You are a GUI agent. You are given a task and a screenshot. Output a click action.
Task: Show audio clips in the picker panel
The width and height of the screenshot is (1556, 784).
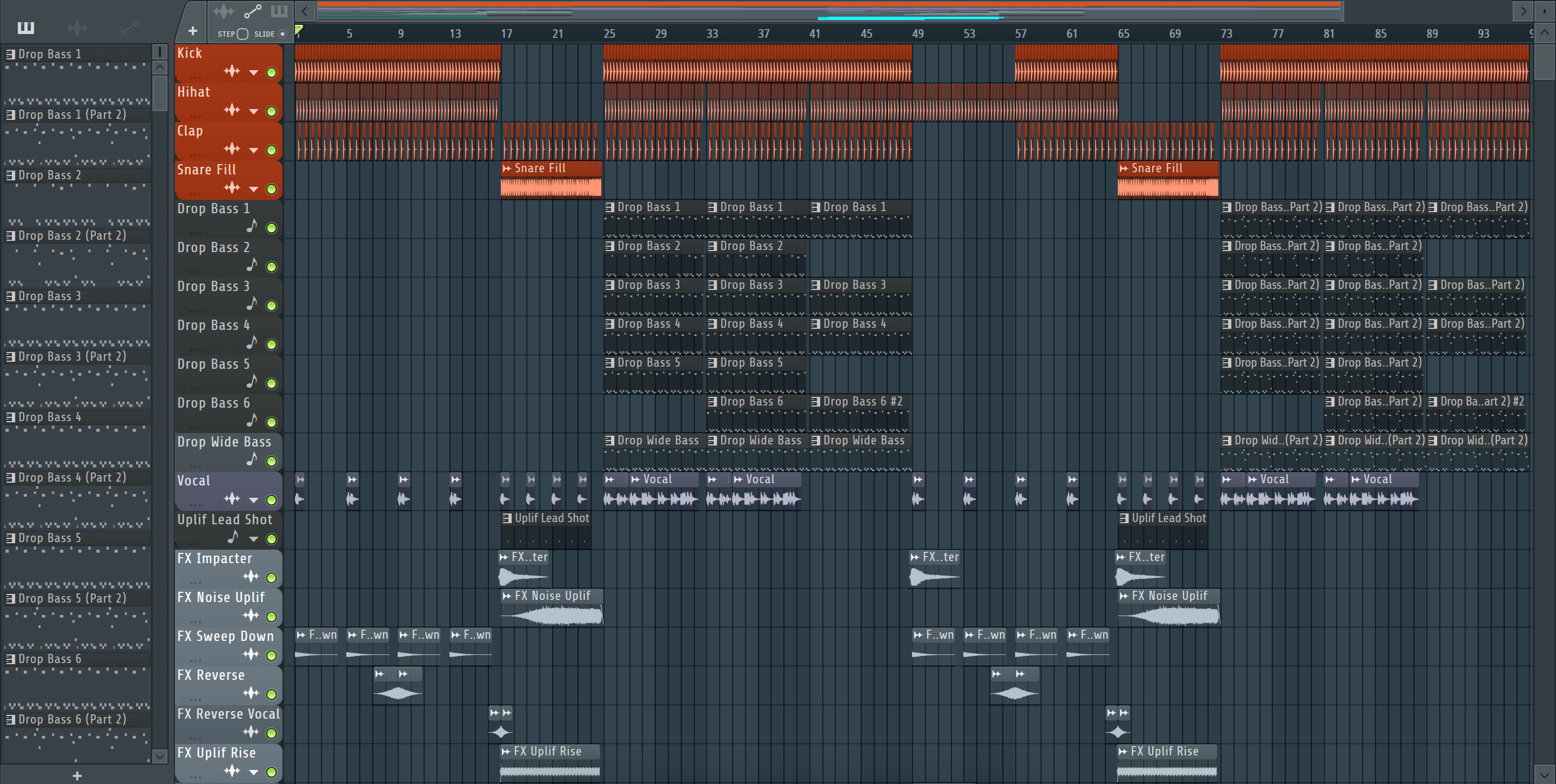click(77, 28)
